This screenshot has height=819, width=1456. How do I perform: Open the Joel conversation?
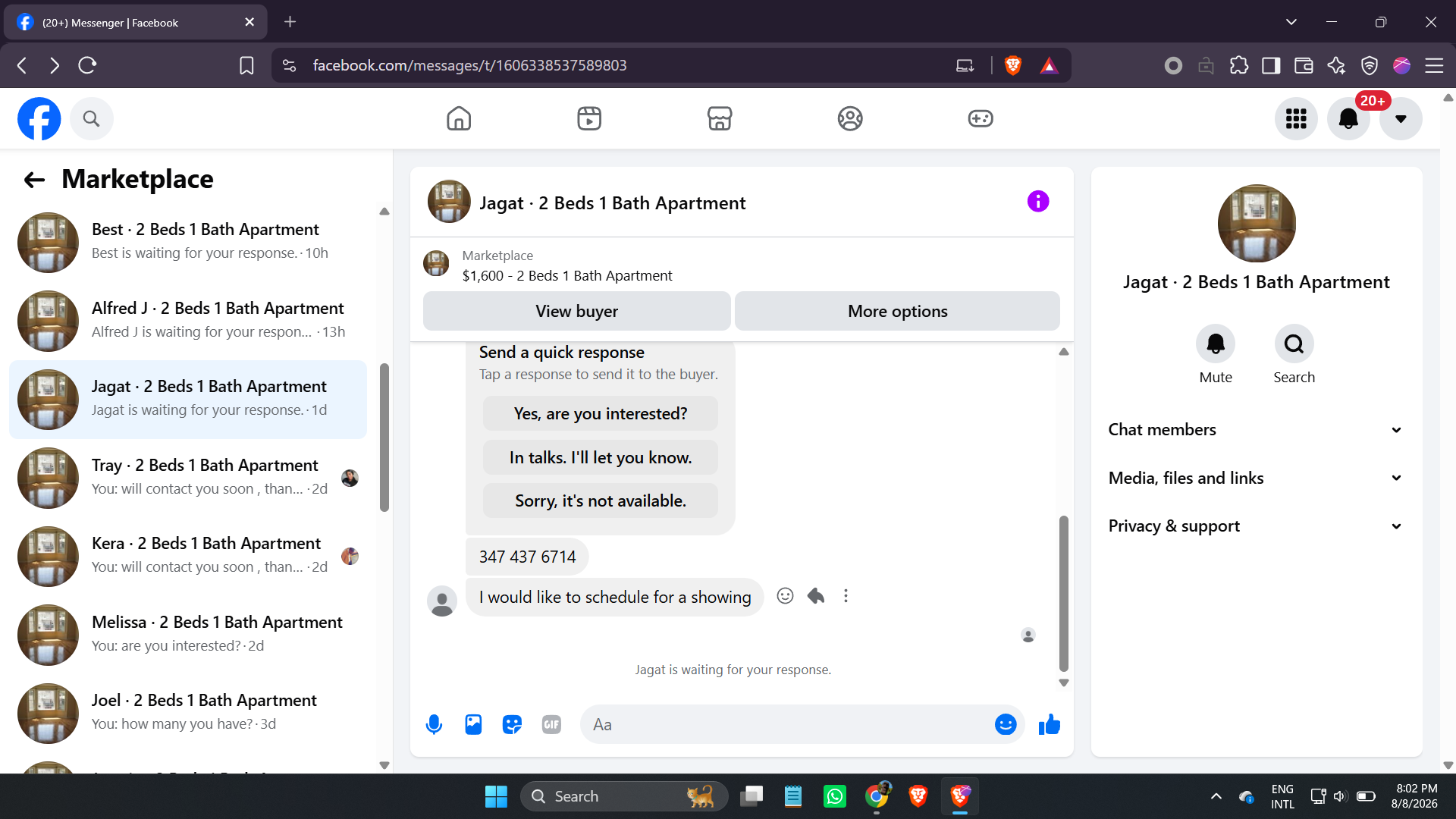188,714
